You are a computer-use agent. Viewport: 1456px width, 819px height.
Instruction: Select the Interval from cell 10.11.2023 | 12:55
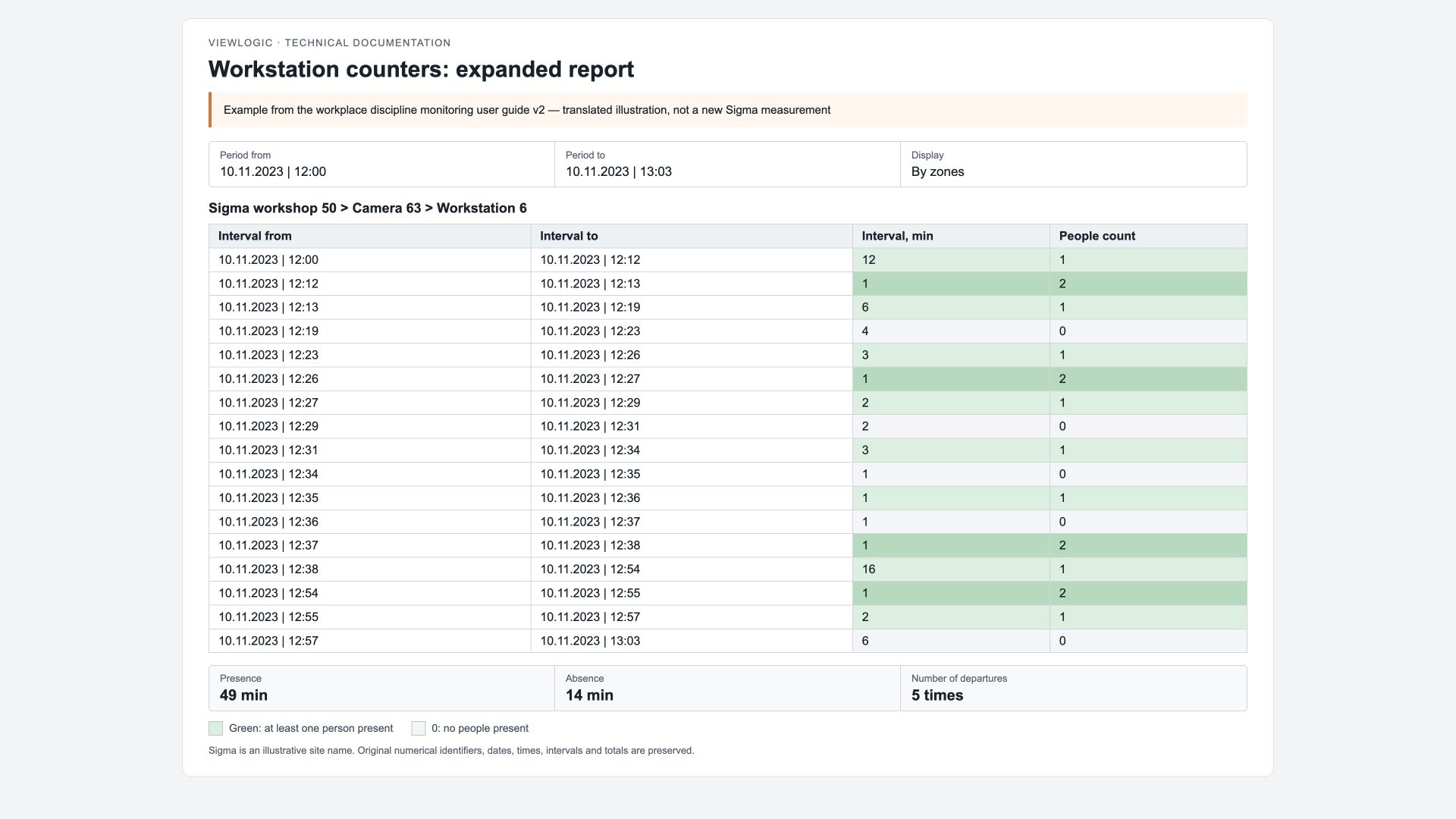(370, 617)
